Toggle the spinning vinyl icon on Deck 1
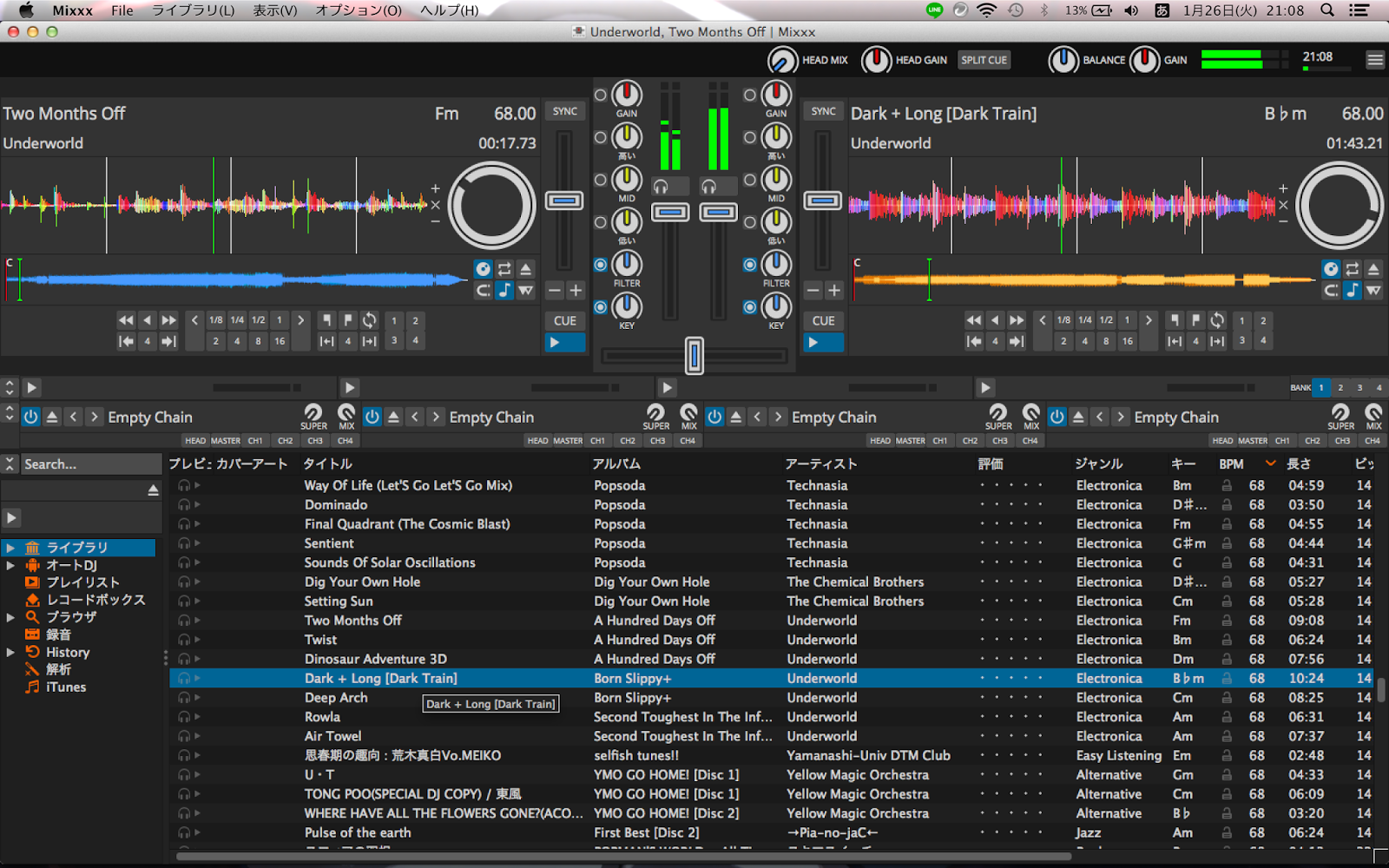Screen dimensions: 1389x868 pyautogui.click(x=484, y=269)
